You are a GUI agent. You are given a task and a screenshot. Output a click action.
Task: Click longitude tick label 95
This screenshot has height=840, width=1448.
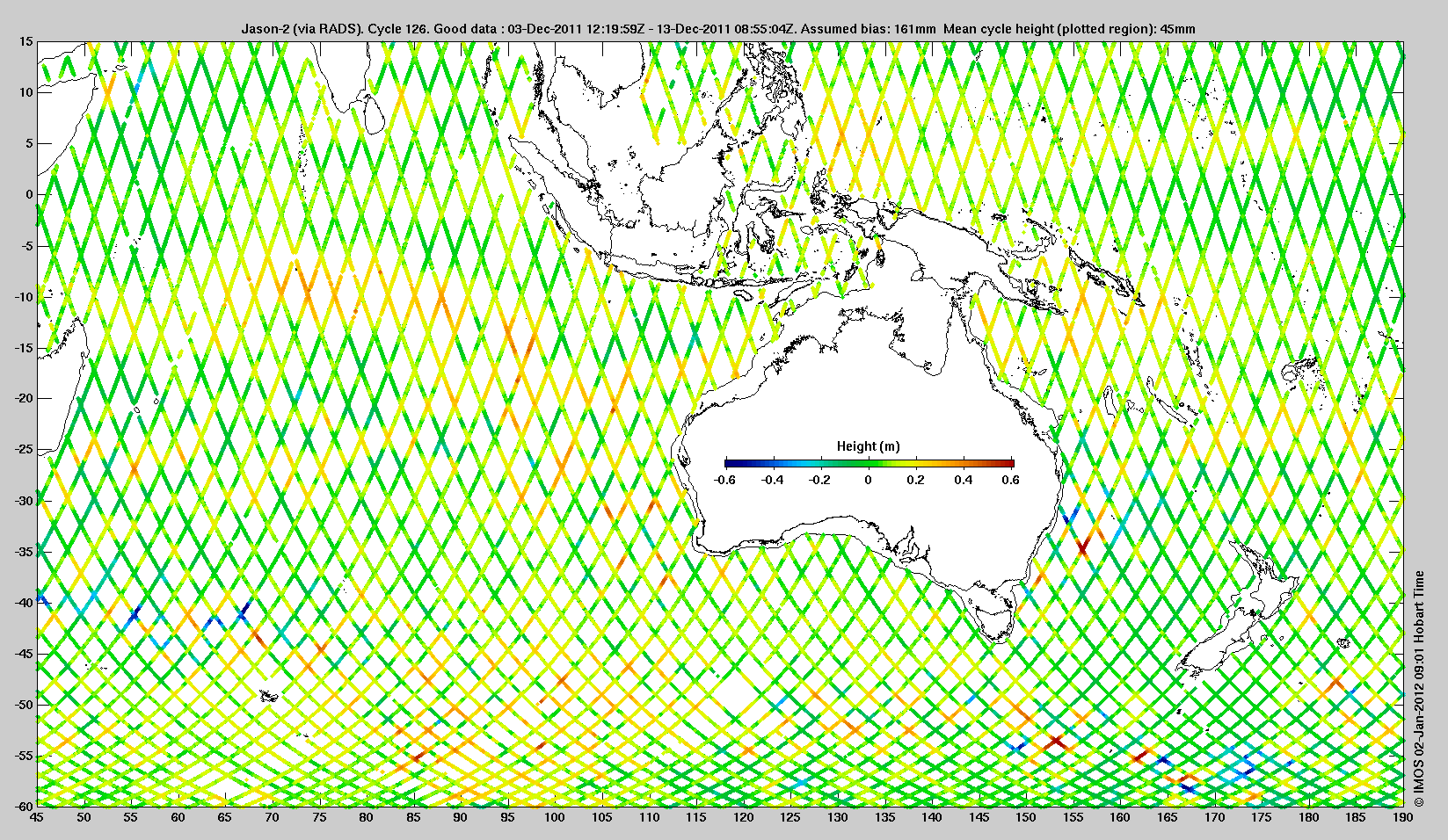click(507, 817)
